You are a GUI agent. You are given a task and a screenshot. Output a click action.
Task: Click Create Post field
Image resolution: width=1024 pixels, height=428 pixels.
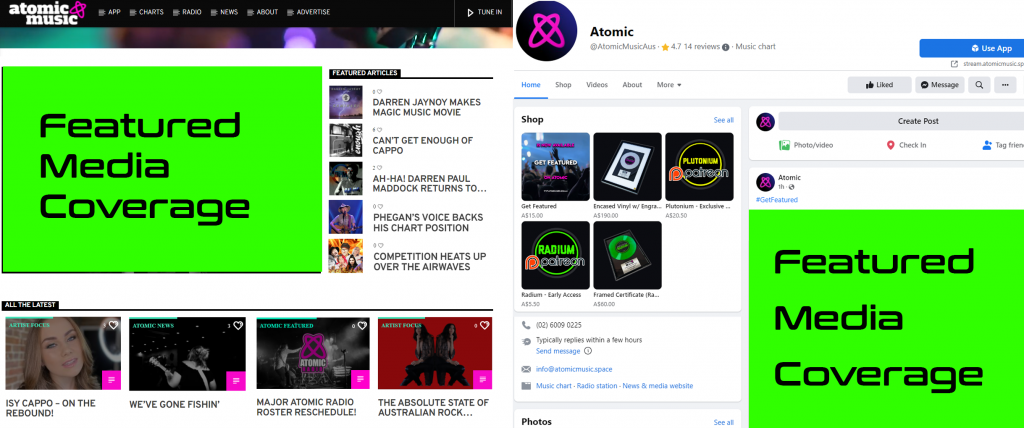coord(901,122)
